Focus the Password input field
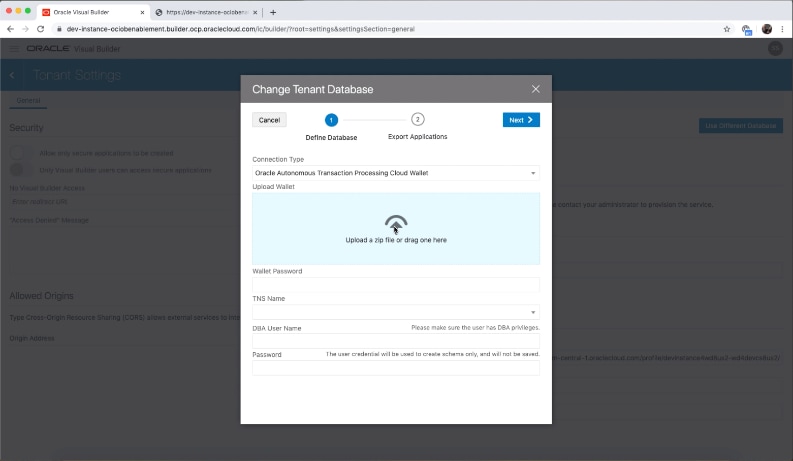This screenshot has height=461, width=793. (395, 367)
